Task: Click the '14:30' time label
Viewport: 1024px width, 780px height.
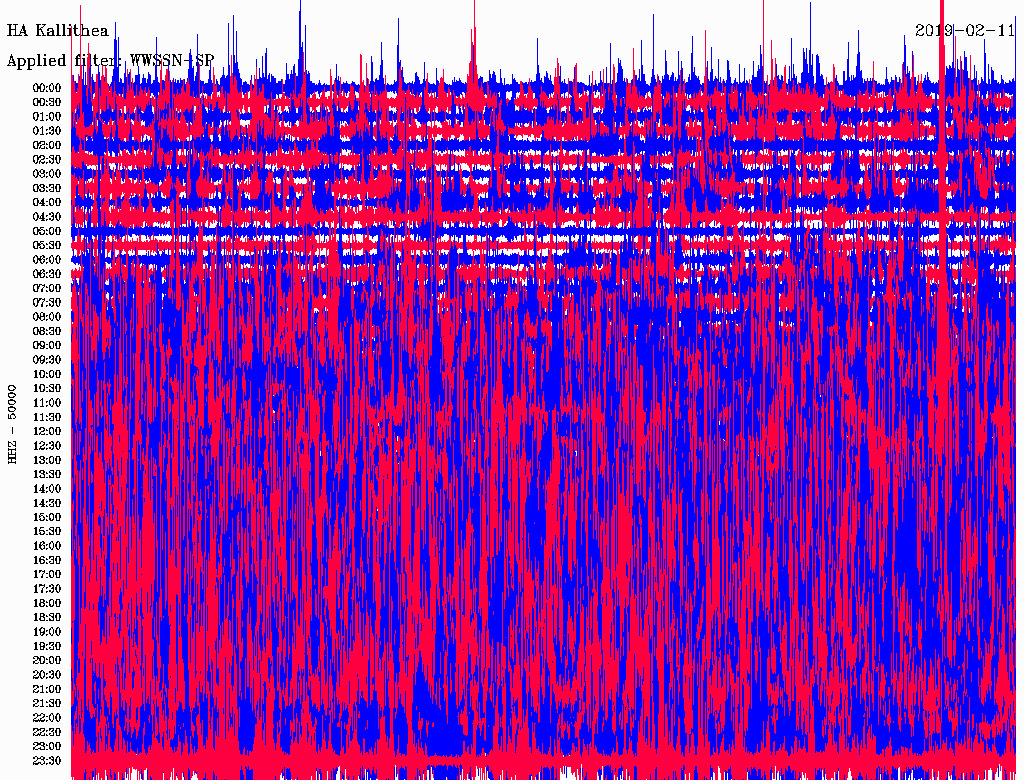Action: pos(47,503)
